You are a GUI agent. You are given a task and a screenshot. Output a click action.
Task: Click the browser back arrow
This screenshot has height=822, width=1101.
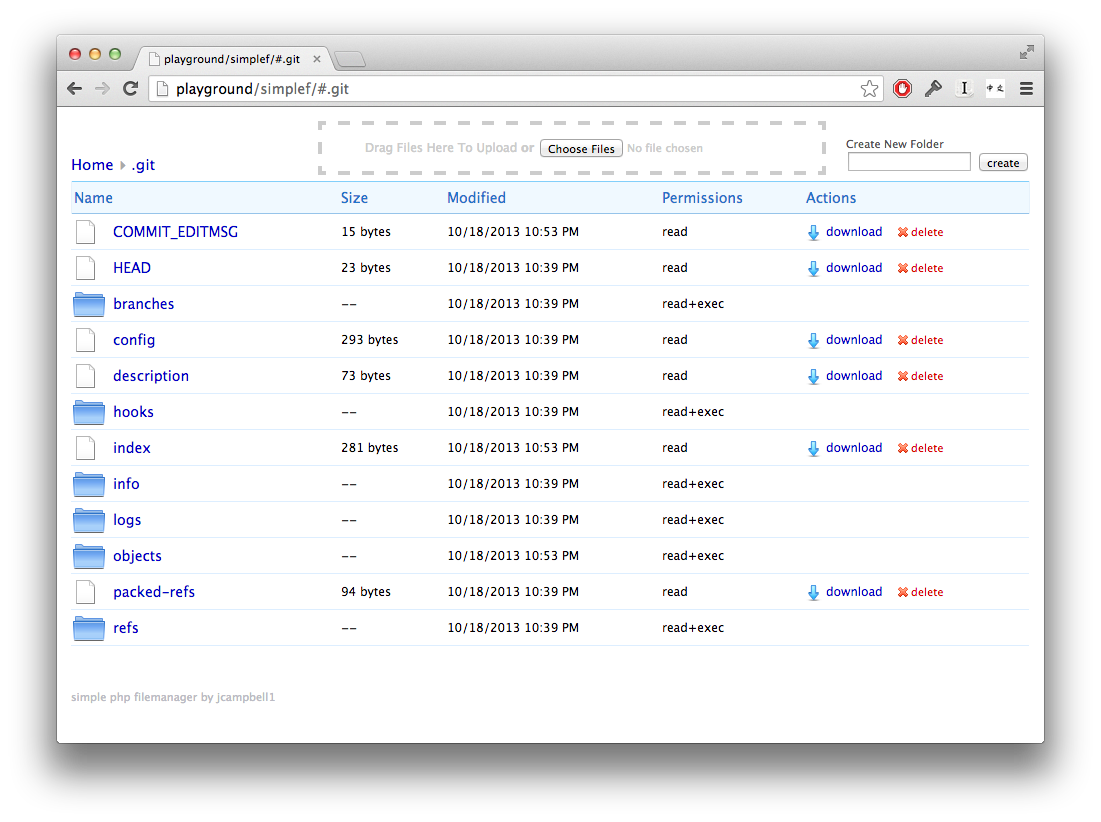pos(74,88)
